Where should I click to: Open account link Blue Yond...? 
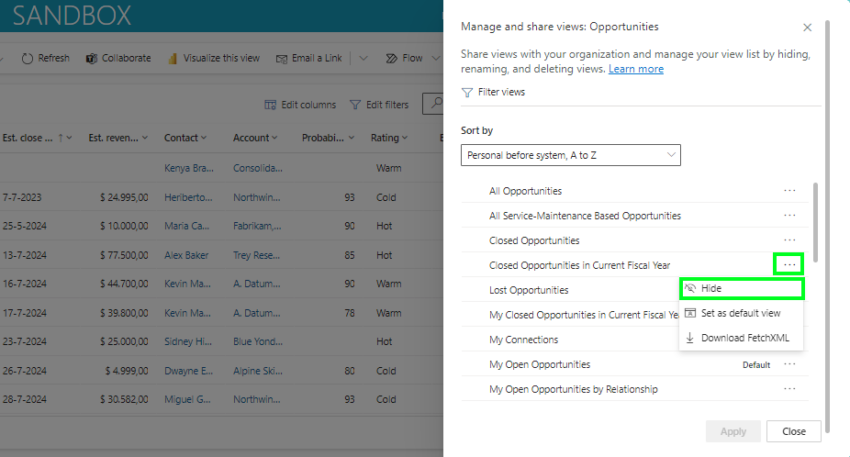pyautogui.click(x=257, y=342)
